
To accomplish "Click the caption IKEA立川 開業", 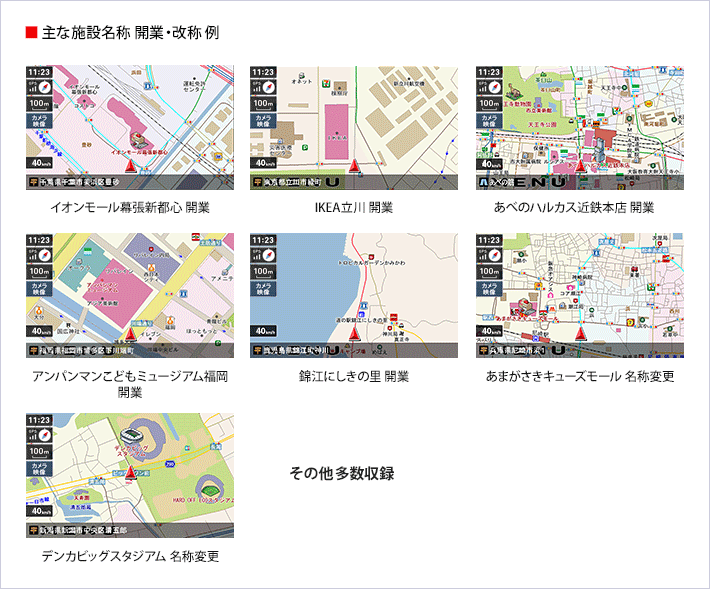I will click(354, 208).
